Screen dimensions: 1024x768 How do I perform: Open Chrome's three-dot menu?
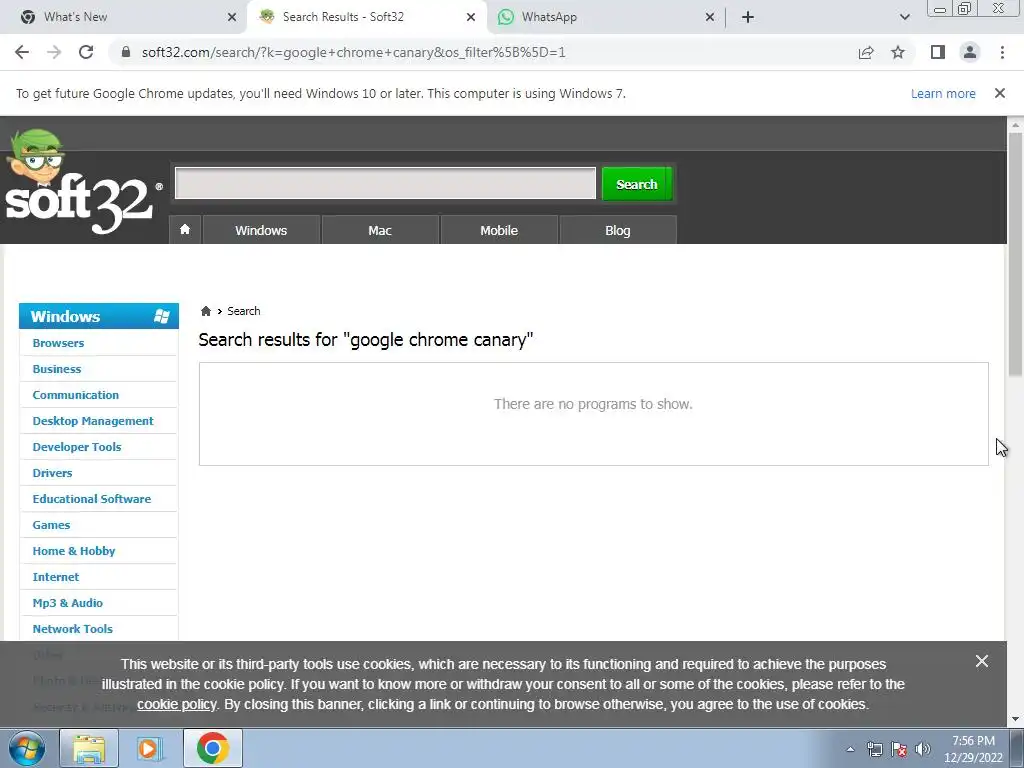click(1002, 52)
